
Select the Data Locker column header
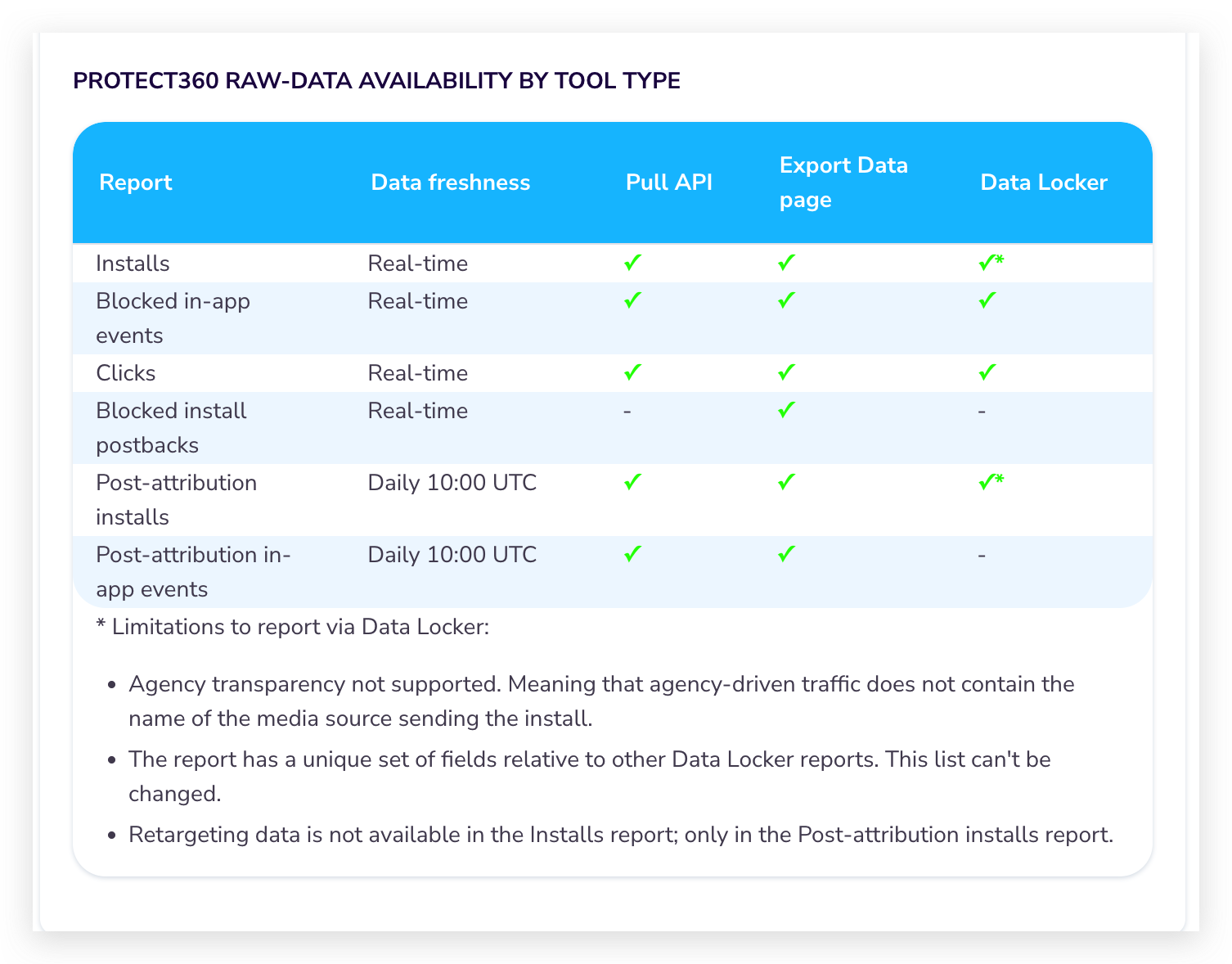point(1043,182)
